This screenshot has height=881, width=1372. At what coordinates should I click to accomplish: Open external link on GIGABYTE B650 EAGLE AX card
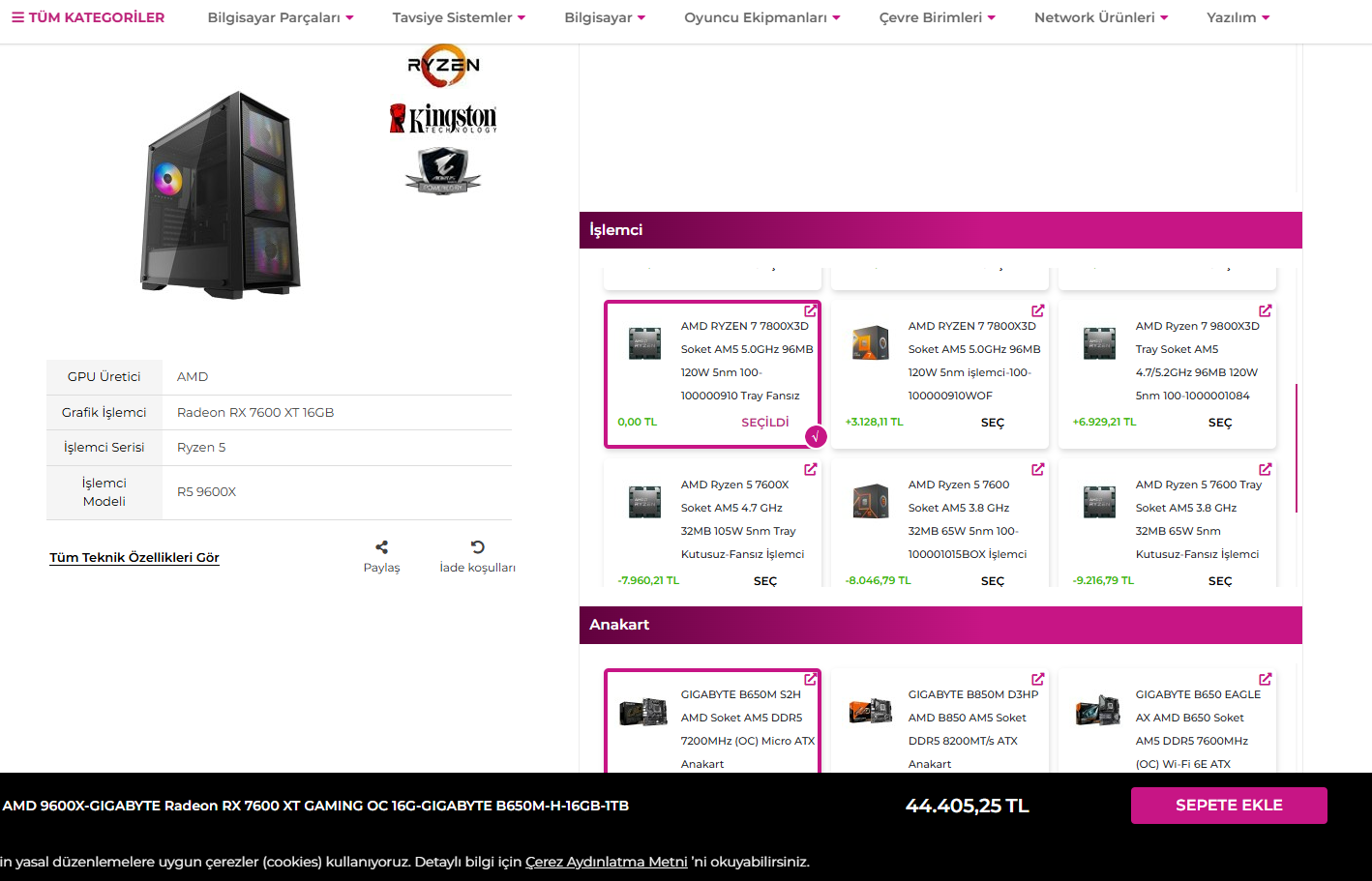1266,679
